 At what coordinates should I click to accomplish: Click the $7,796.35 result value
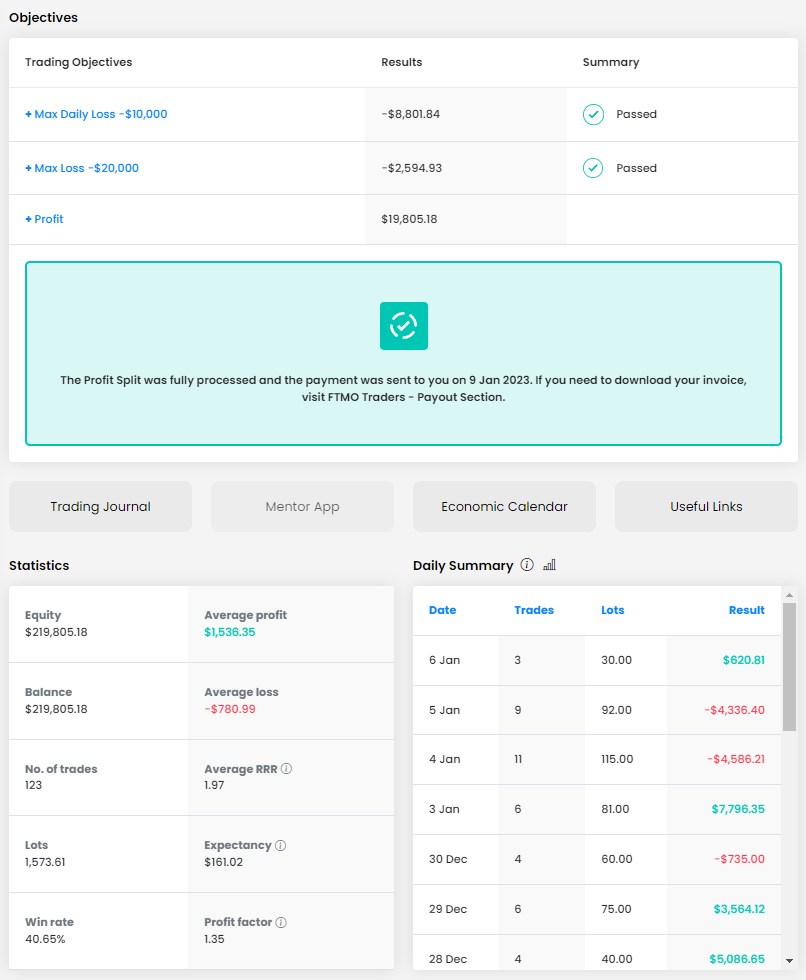pyautogui.click(x=738, y=809)
